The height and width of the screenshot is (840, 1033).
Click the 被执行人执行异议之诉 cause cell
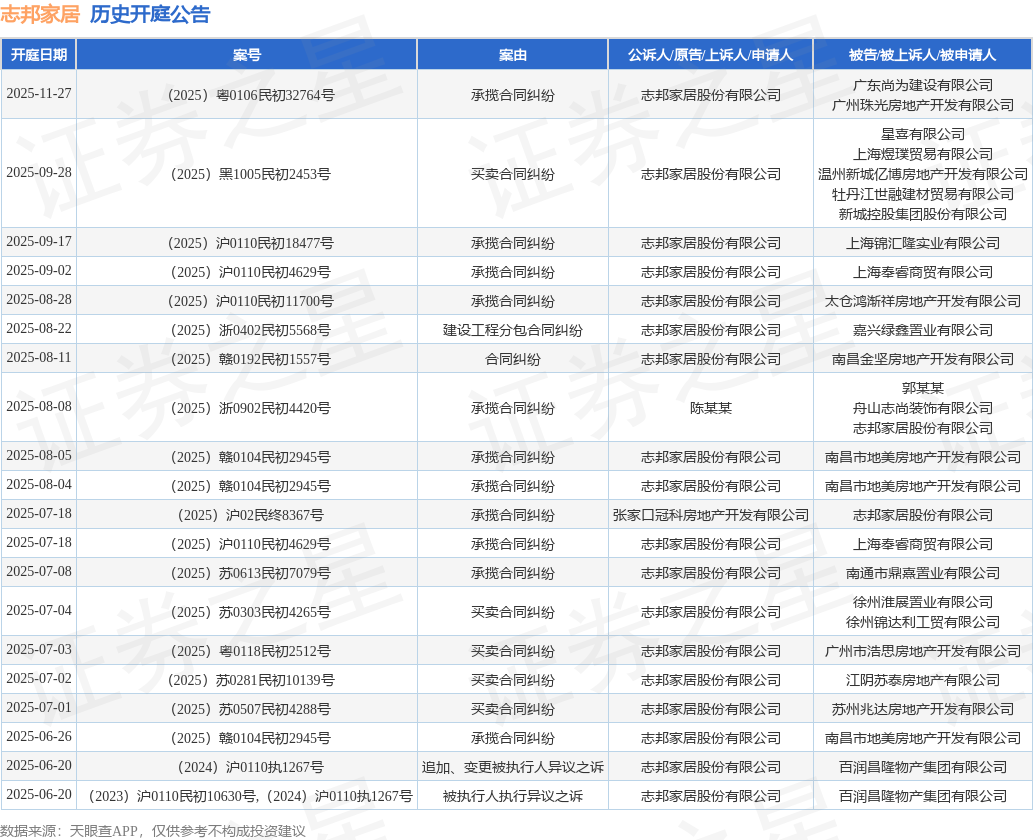pos(513,797)
